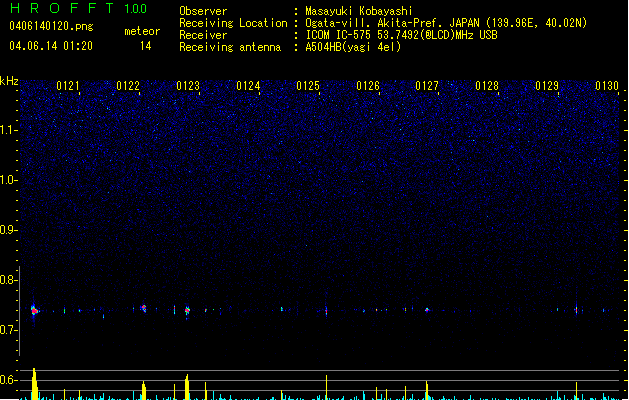
Task: Click the 0125 time marker
Action: tap(308, 86)
